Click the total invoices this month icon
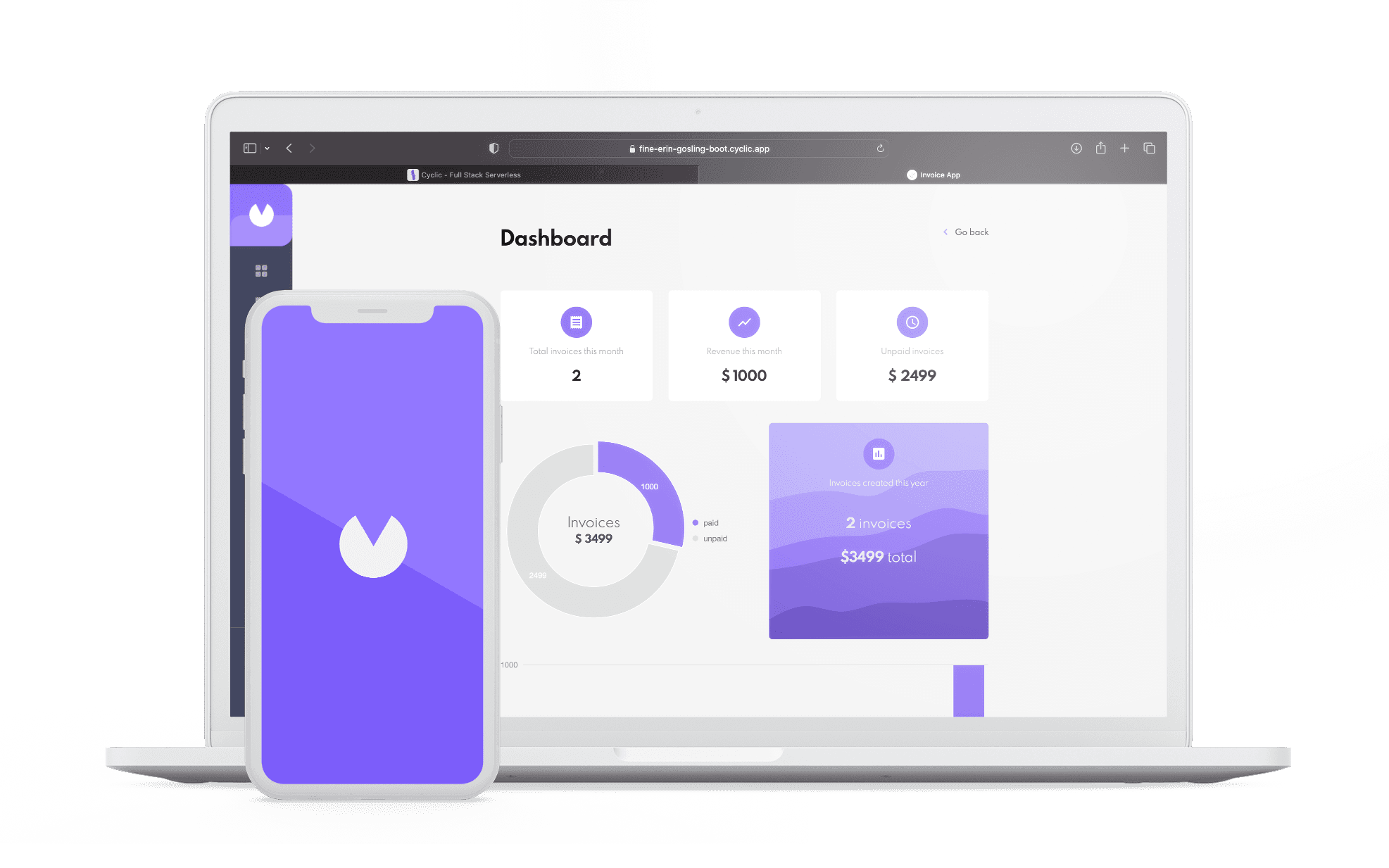This screenshot has width=1389, height=868. [576, 321]
